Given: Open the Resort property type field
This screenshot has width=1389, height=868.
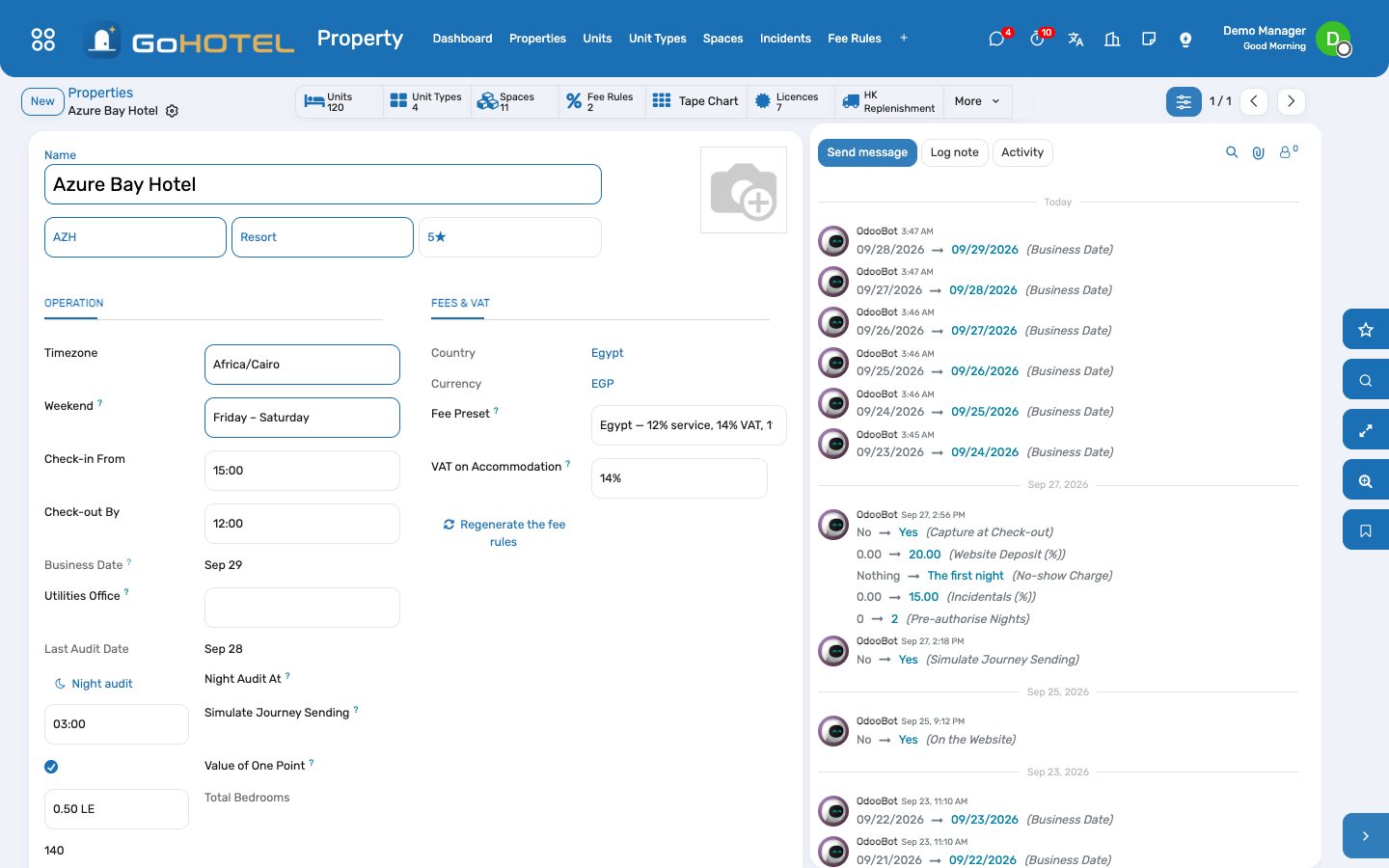Looking at the screenshot, I should [322, 237].
